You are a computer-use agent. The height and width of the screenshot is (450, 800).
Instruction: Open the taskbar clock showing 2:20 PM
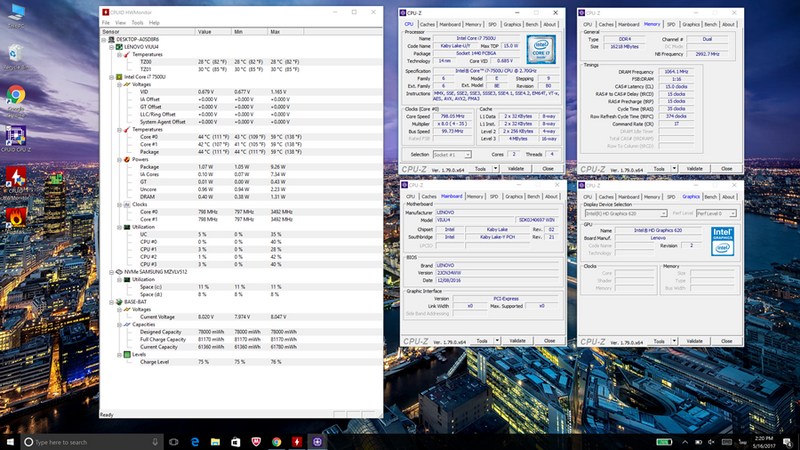(x=763, y=442)
